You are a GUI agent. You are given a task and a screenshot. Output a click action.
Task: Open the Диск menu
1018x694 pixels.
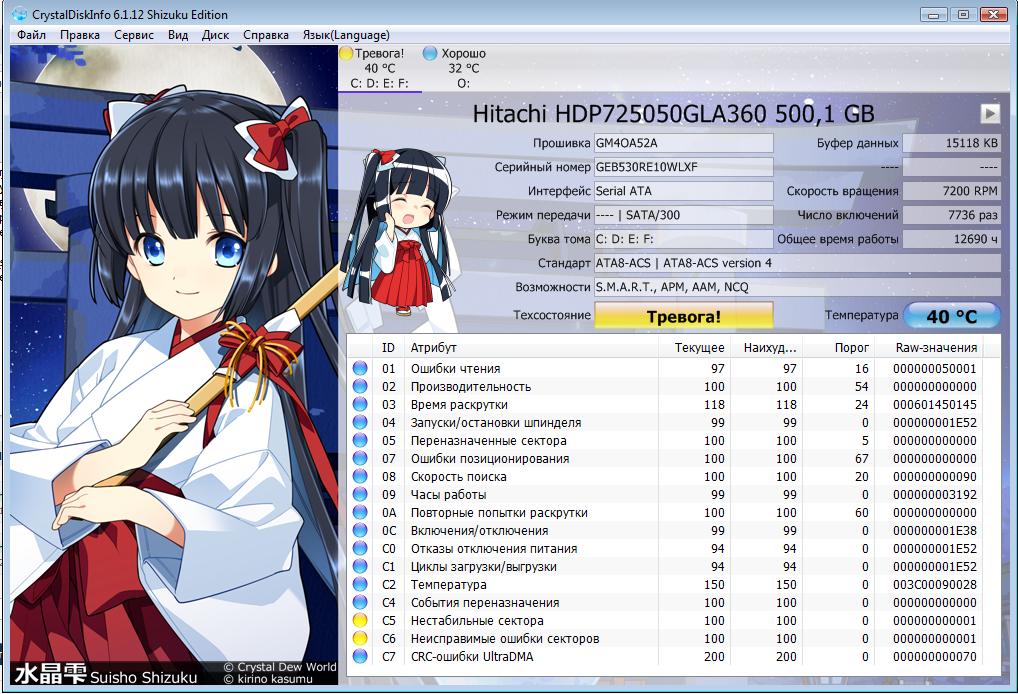coord(215,35)
